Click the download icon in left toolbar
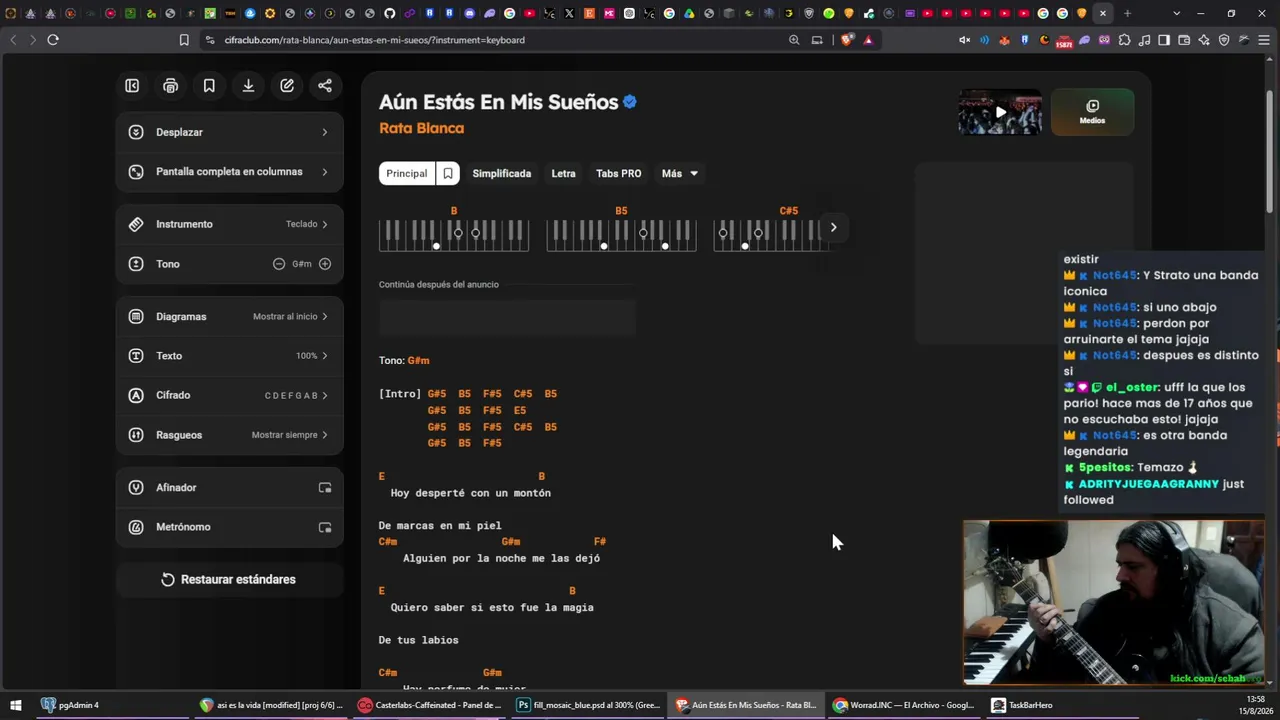The image size is (1280, 720). pos(248,86)
